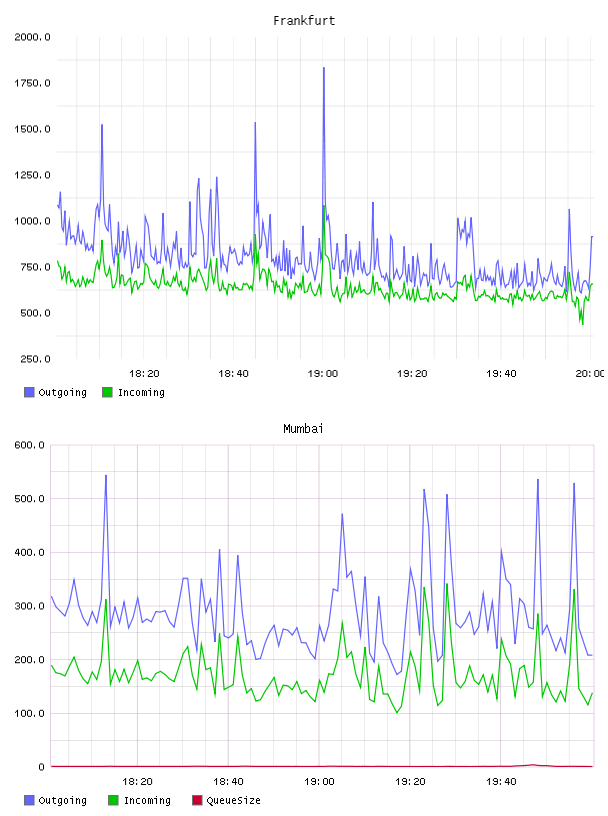Click the 100.0 y-axis label on Mumbai chart
This screenshot has height=816, width=608.
30,713
